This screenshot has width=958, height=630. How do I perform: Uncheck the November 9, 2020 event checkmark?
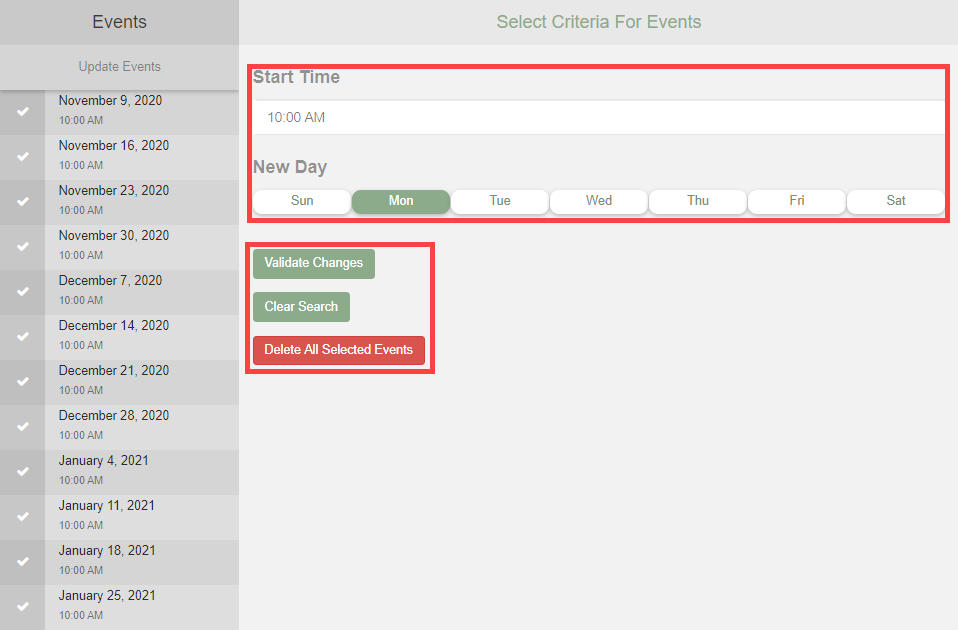click(x=23, y=111)
